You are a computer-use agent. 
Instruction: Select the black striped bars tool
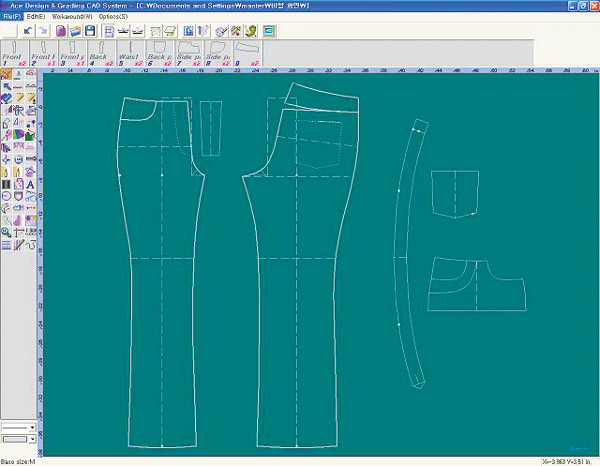tap(7, 184)
